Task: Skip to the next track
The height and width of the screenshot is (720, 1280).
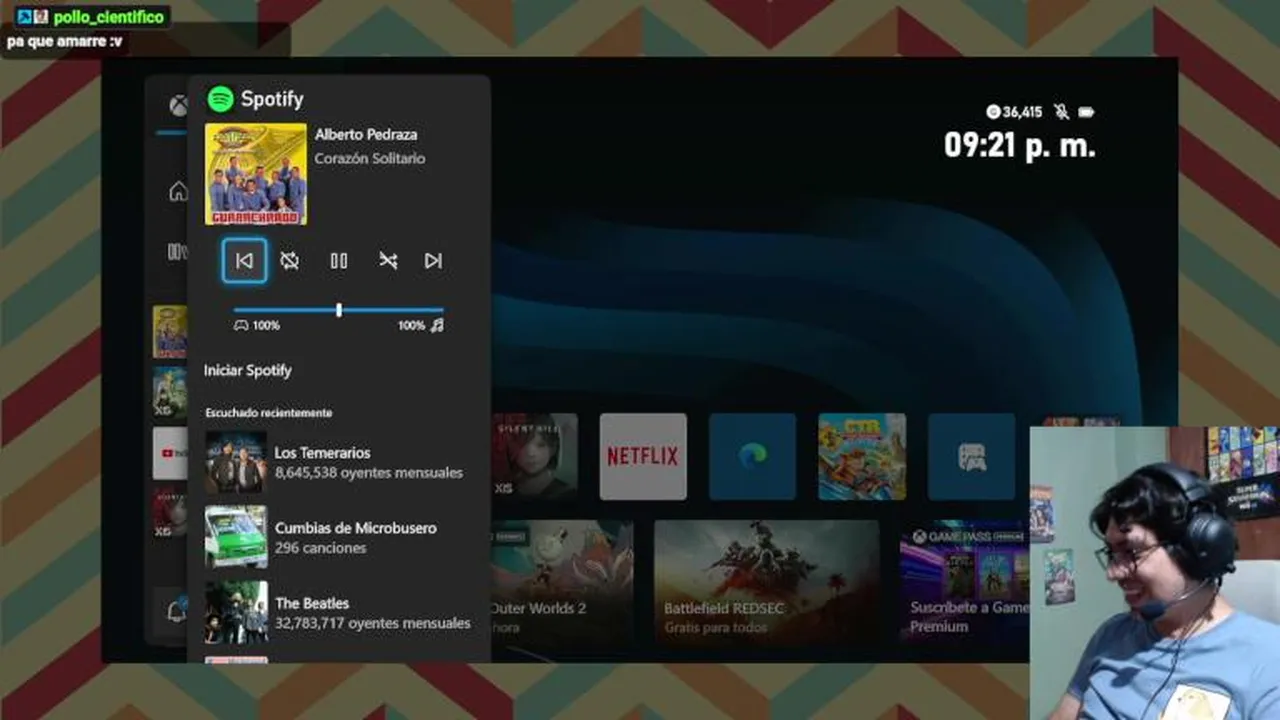Action: [x=433, y=261]
